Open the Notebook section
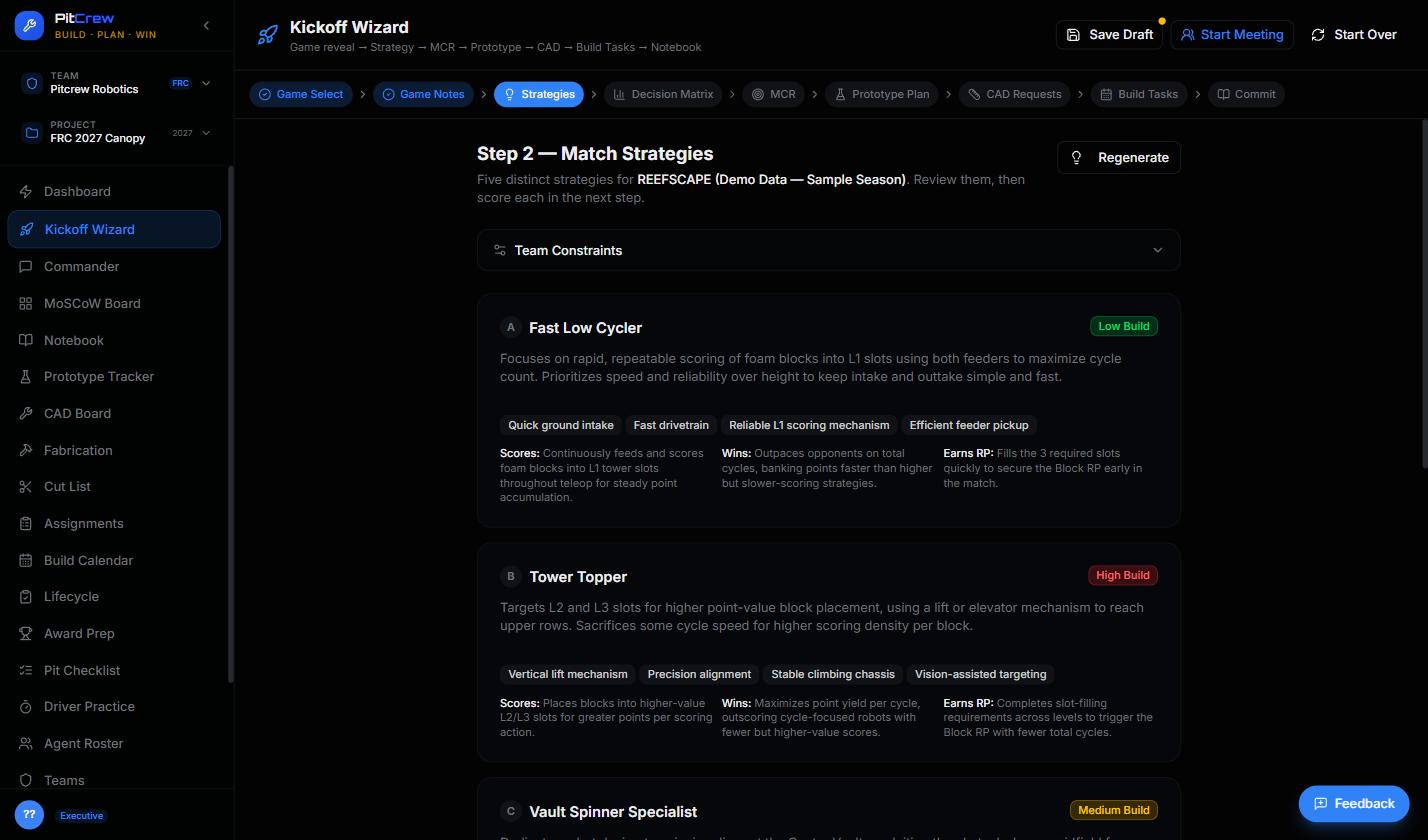This screenshot has height=840, width=1428. tap(114, 341)
